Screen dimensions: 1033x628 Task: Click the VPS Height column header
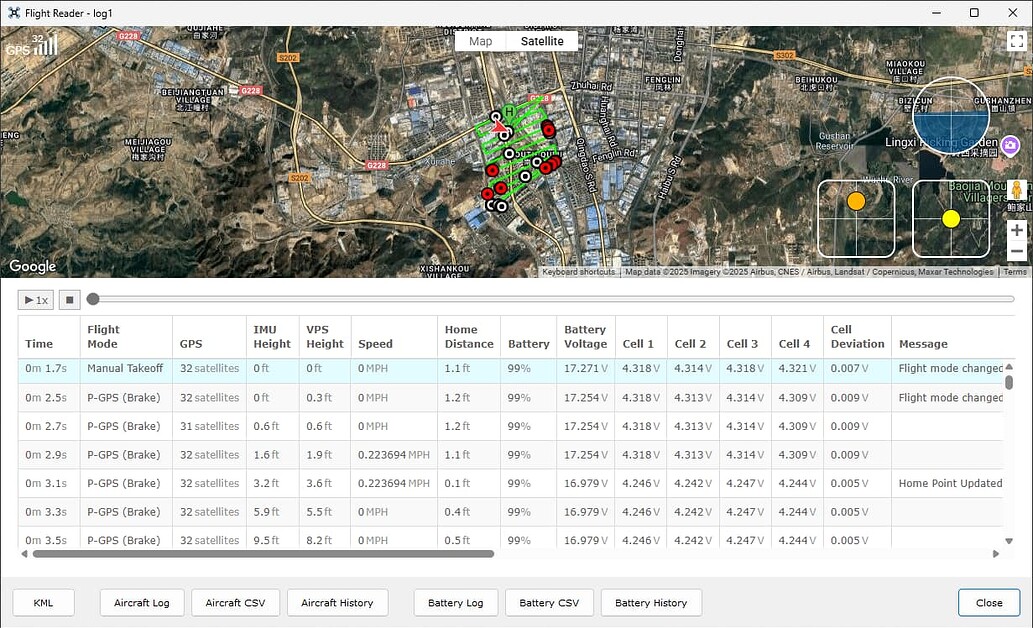[325, 336]
